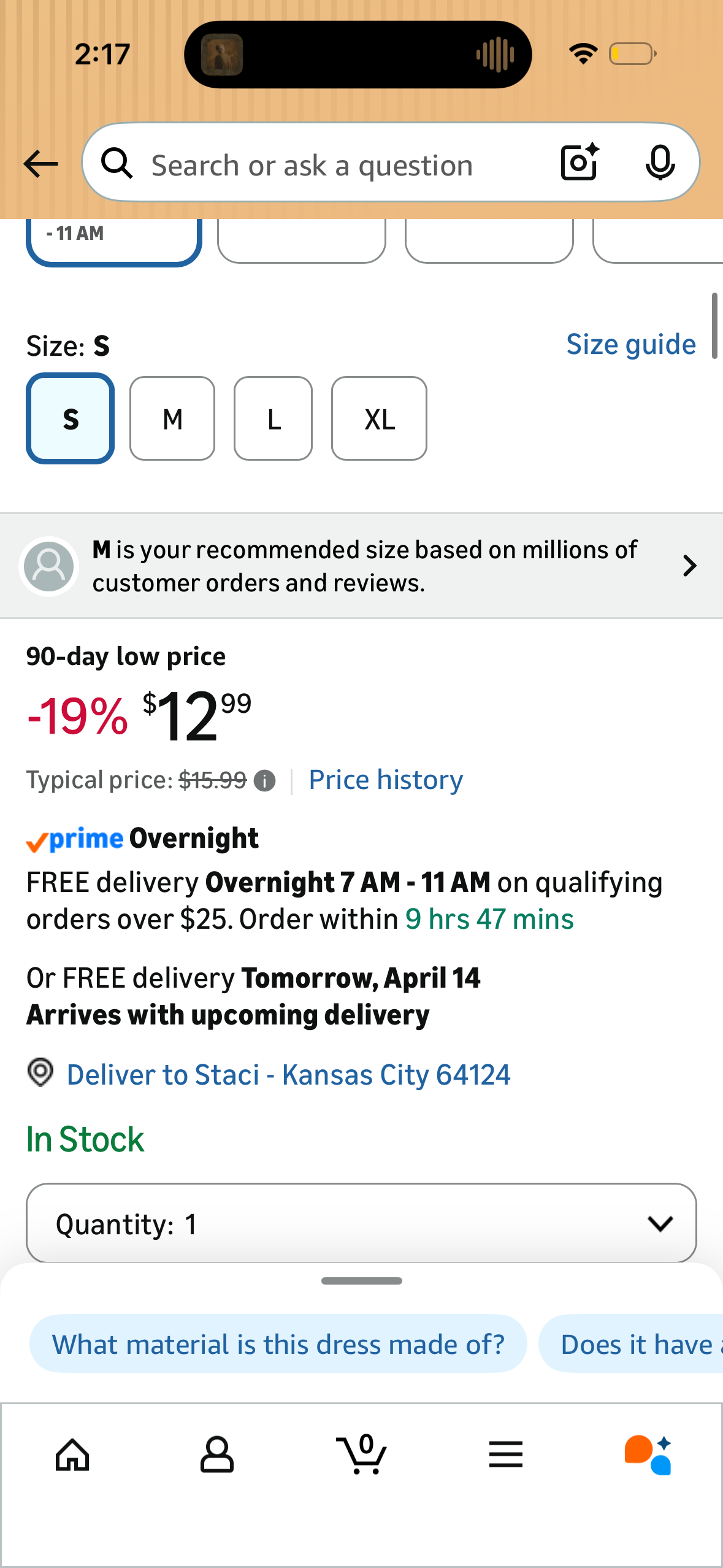Select size S option

tap(71, 418)
